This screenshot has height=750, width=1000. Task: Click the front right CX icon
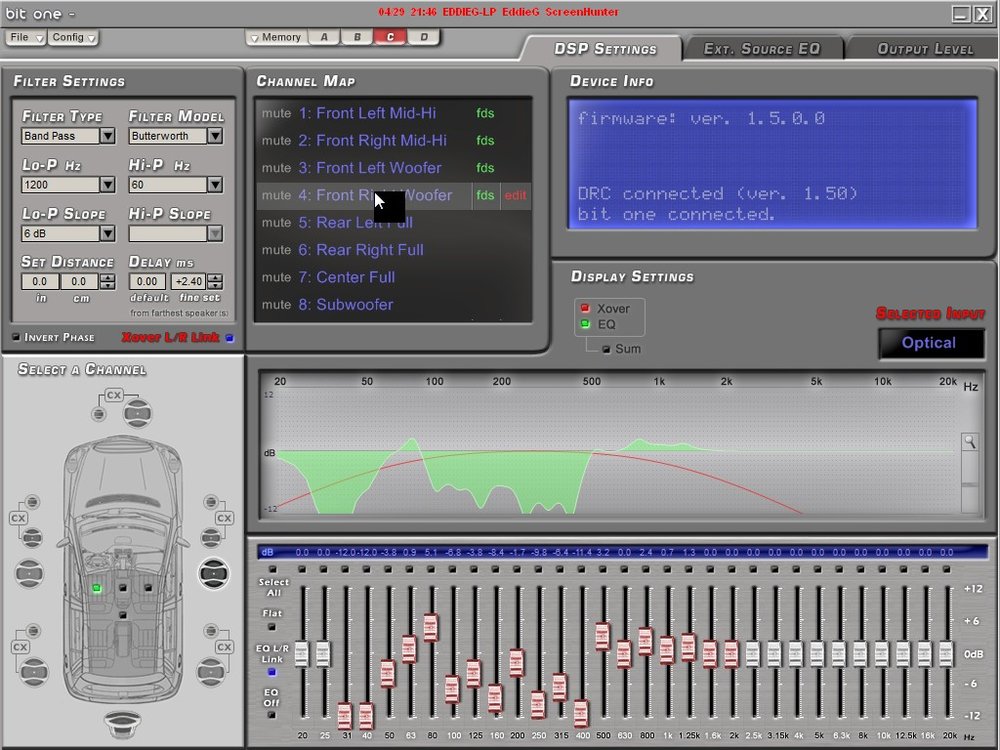(x=224, y=518)
